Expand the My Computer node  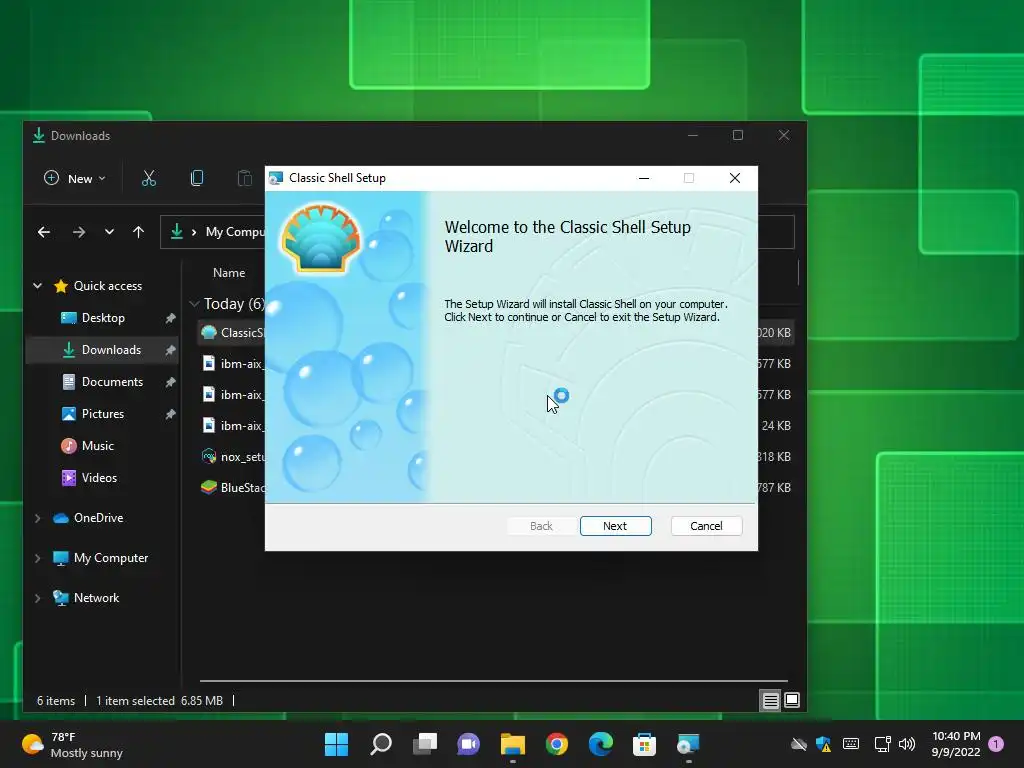[x=38, y=558]
